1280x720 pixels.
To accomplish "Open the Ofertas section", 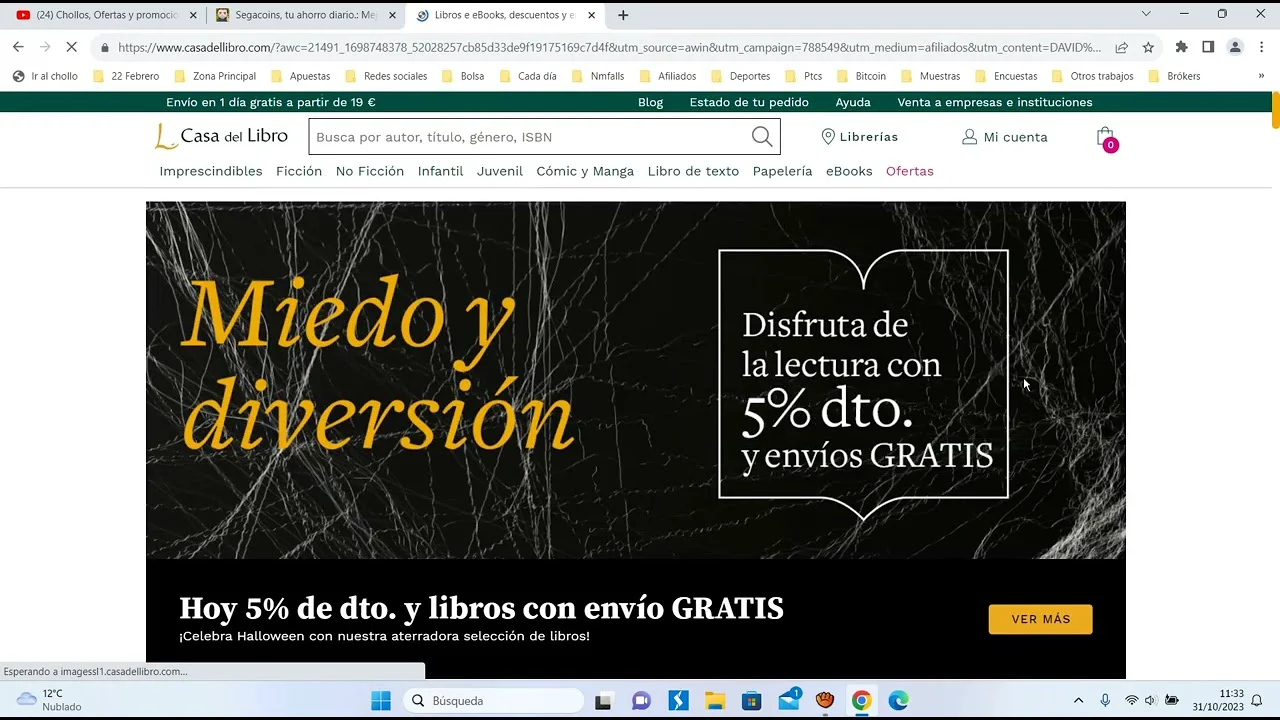I will point(910,171).
